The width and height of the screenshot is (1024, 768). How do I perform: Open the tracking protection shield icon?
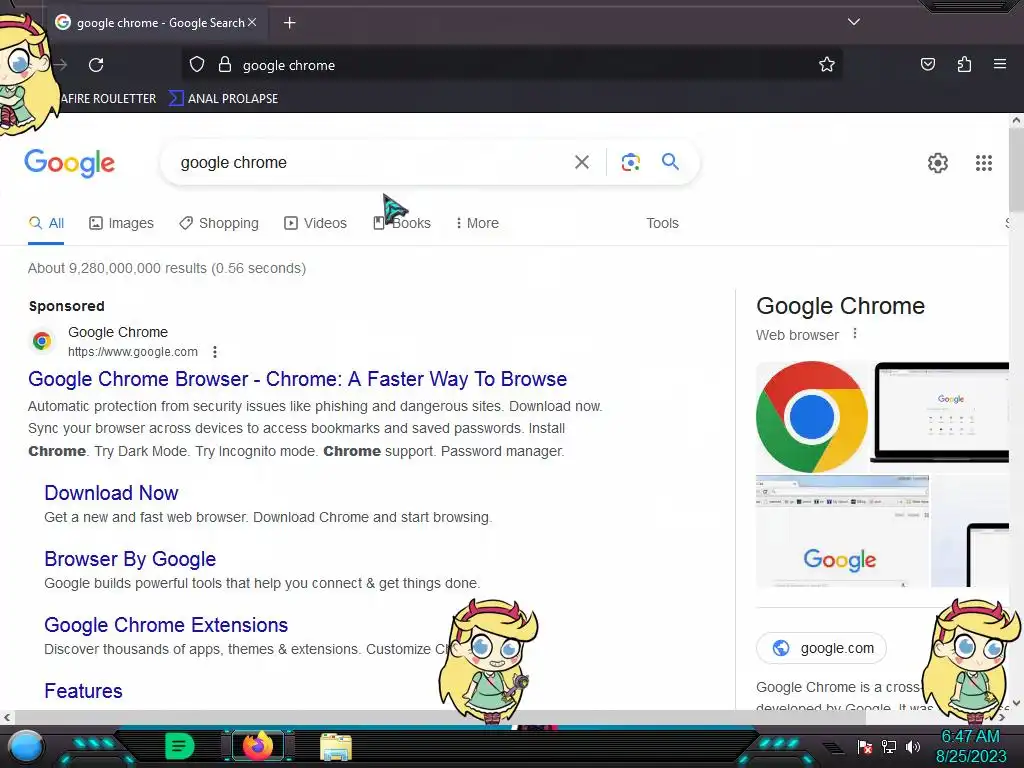point(197,64)
